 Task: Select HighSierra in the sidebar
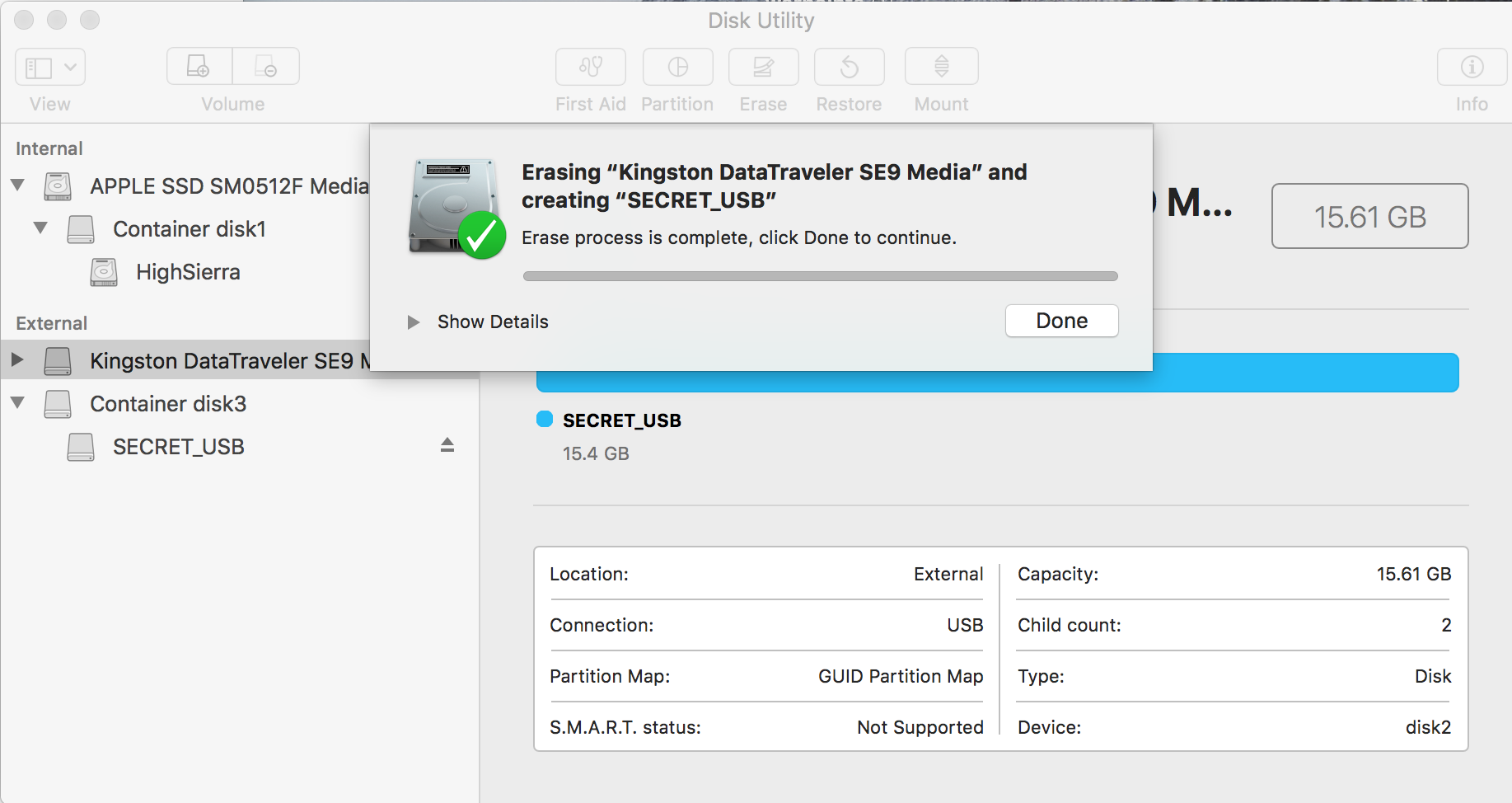[188, 272]
